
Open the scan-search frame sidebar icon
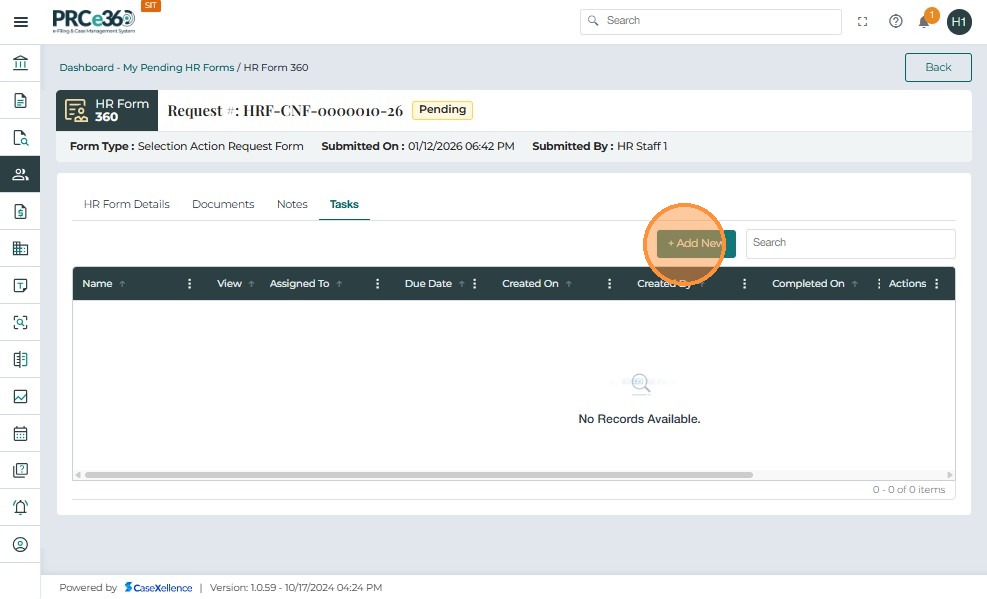(20, 323)
